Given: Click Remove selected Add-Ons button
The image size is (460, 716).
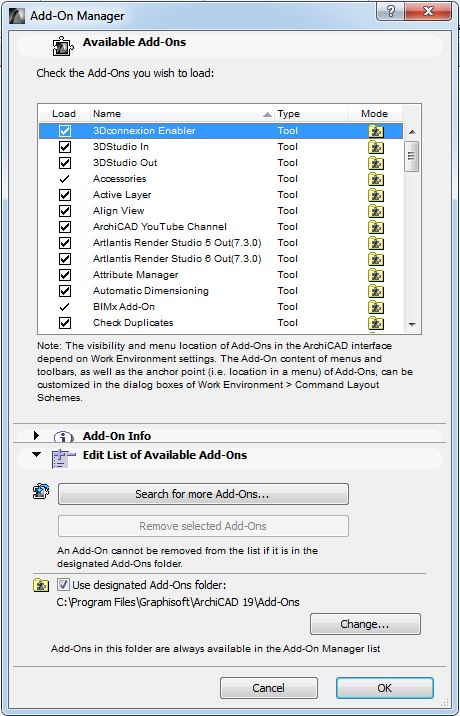Looking at the screenshot, I should (203, 526).
